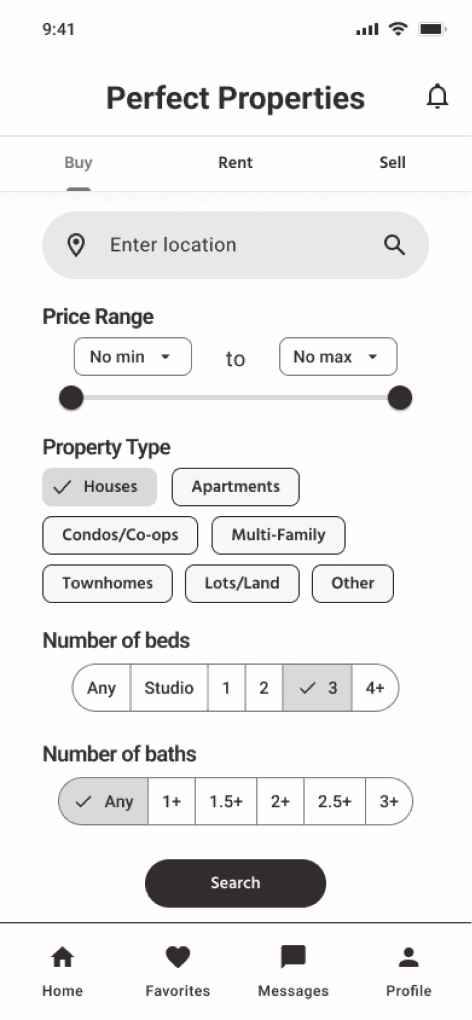Expand the No max price dropdown
The width and height of the screenshot is (472, 1020).
click(338, 356)
